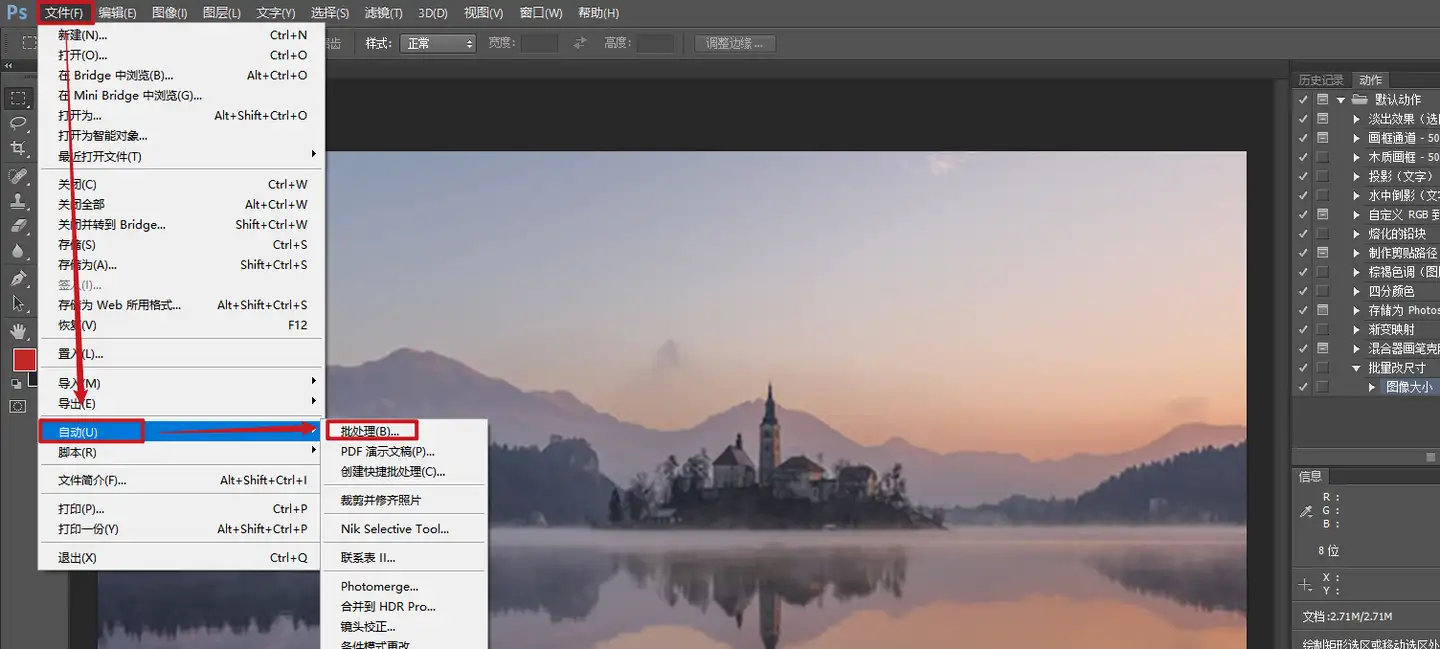Click the eyedropper icon in Info panel
This screenshot has width=1440, height=649.
[x=1305, y=511]
